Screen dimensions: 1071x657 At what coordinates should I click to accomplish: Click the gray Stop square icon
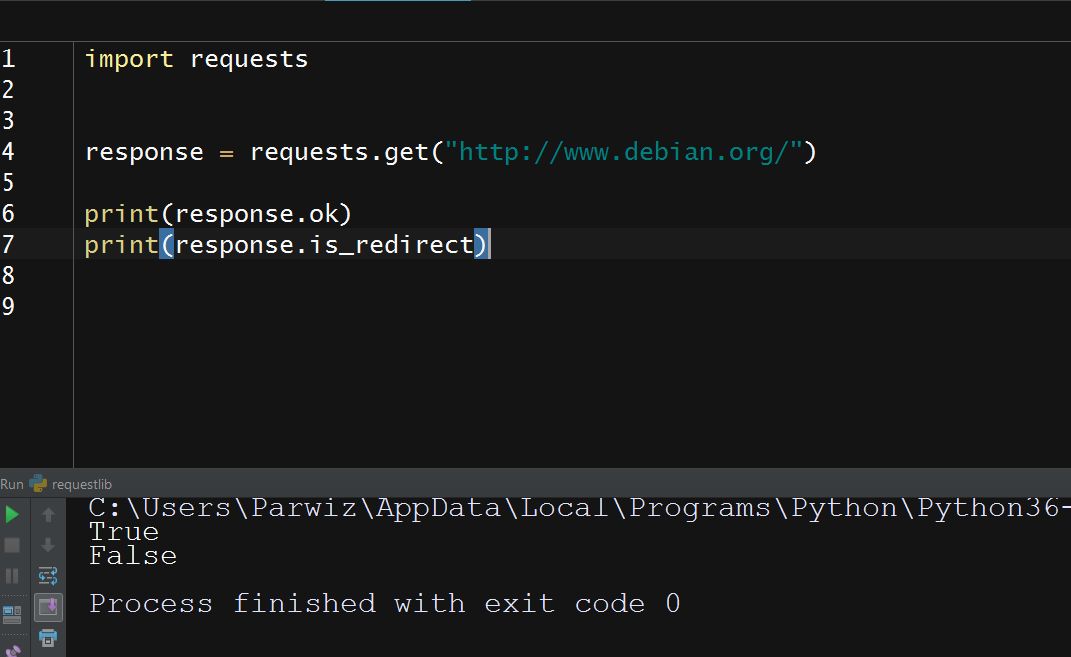[12, 545]
